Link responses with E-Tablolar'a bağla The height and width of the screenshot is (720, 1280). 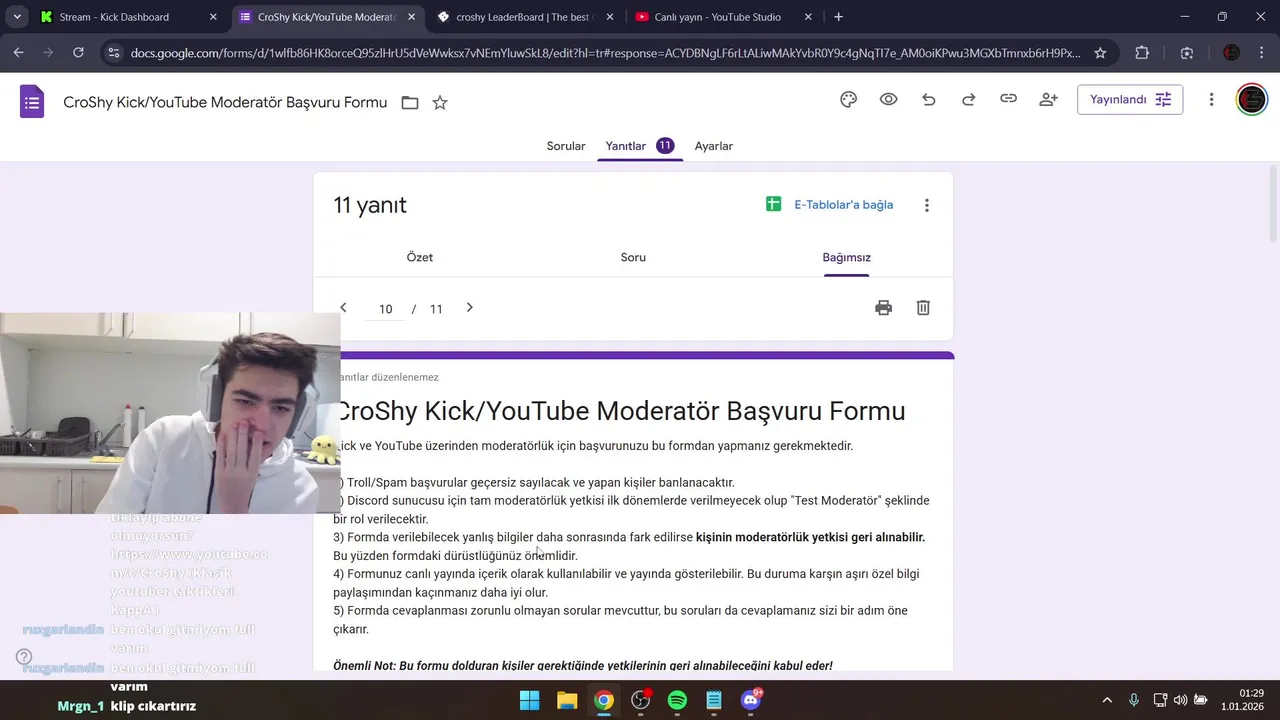pyautogui.click(x=830, y=205)
